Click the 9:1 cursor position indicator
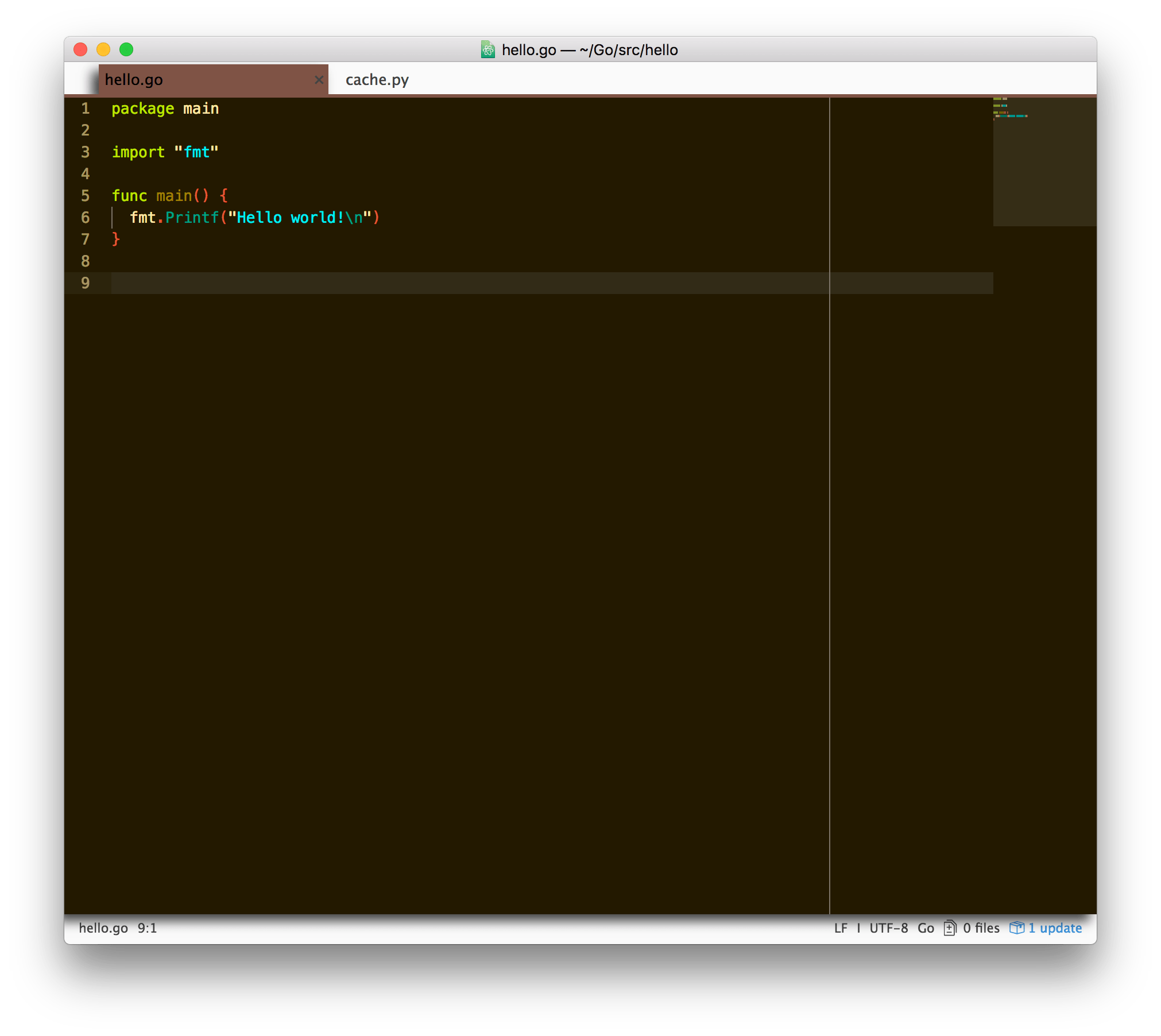 pos(147,928)
